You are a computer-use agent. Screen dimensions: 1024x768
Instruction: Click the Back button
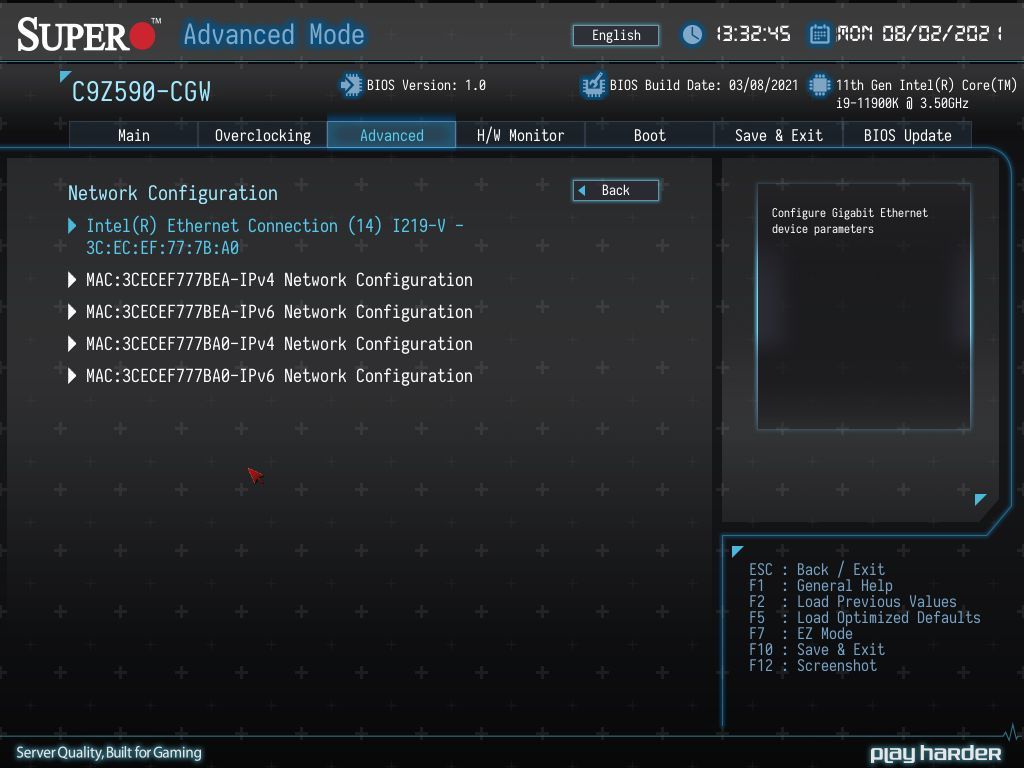click(x=616, y=191)
